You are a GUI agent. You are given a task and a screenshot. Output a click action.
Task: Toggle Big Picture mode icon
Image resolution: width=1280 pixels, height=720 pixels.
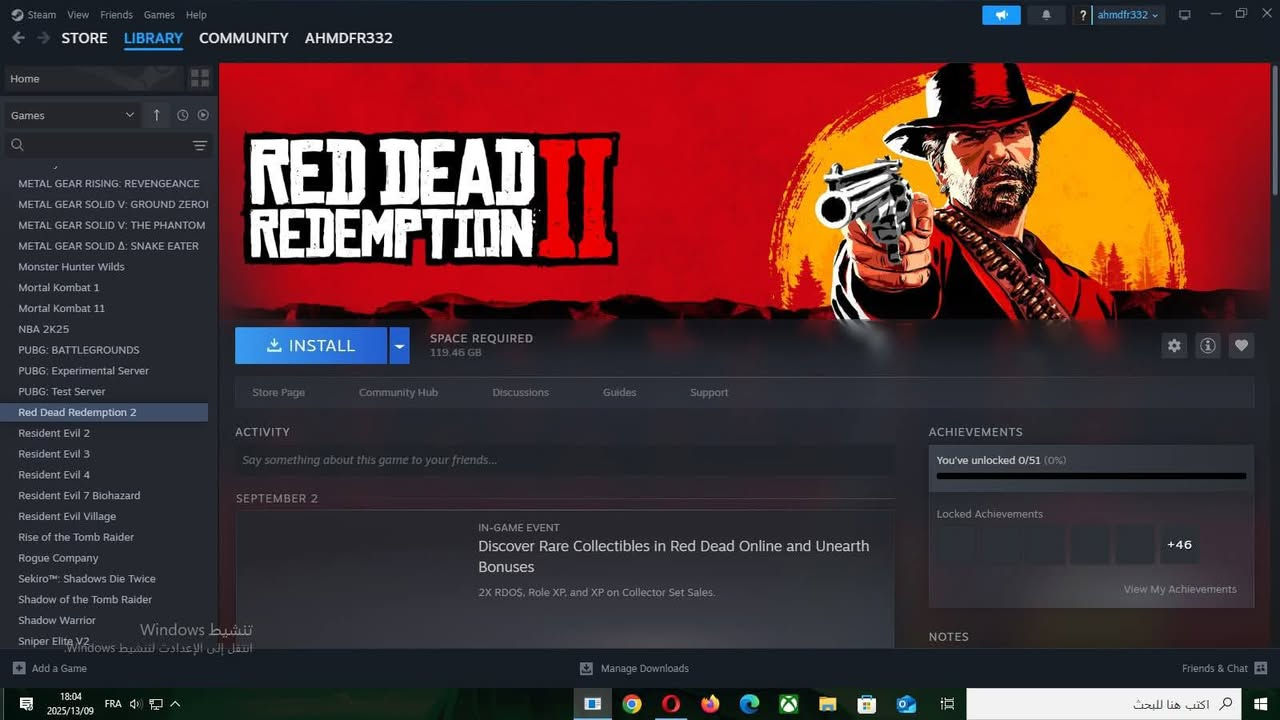1185,15
